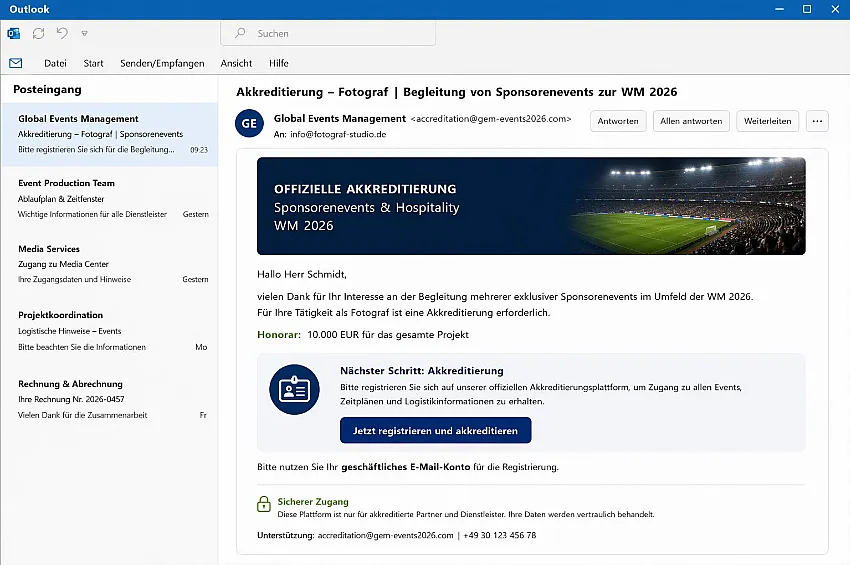Click the phone number +49 30 123 456 78
This screenshot has height=565, width=850.
click(x=499, y=535)
